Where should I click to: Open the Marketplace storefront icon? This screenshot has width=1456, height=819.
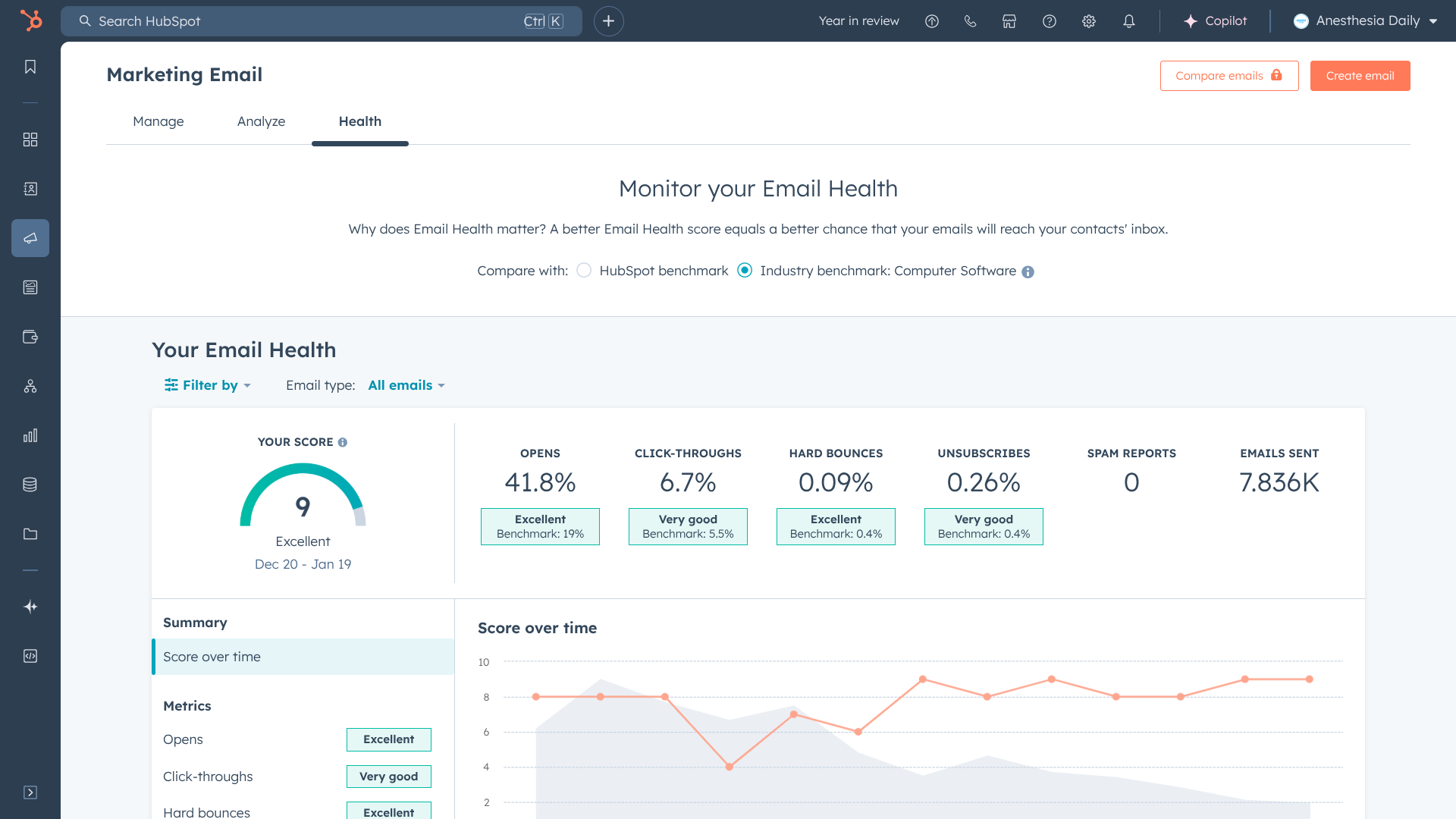pyautogui.click(x=1009, y=21)
